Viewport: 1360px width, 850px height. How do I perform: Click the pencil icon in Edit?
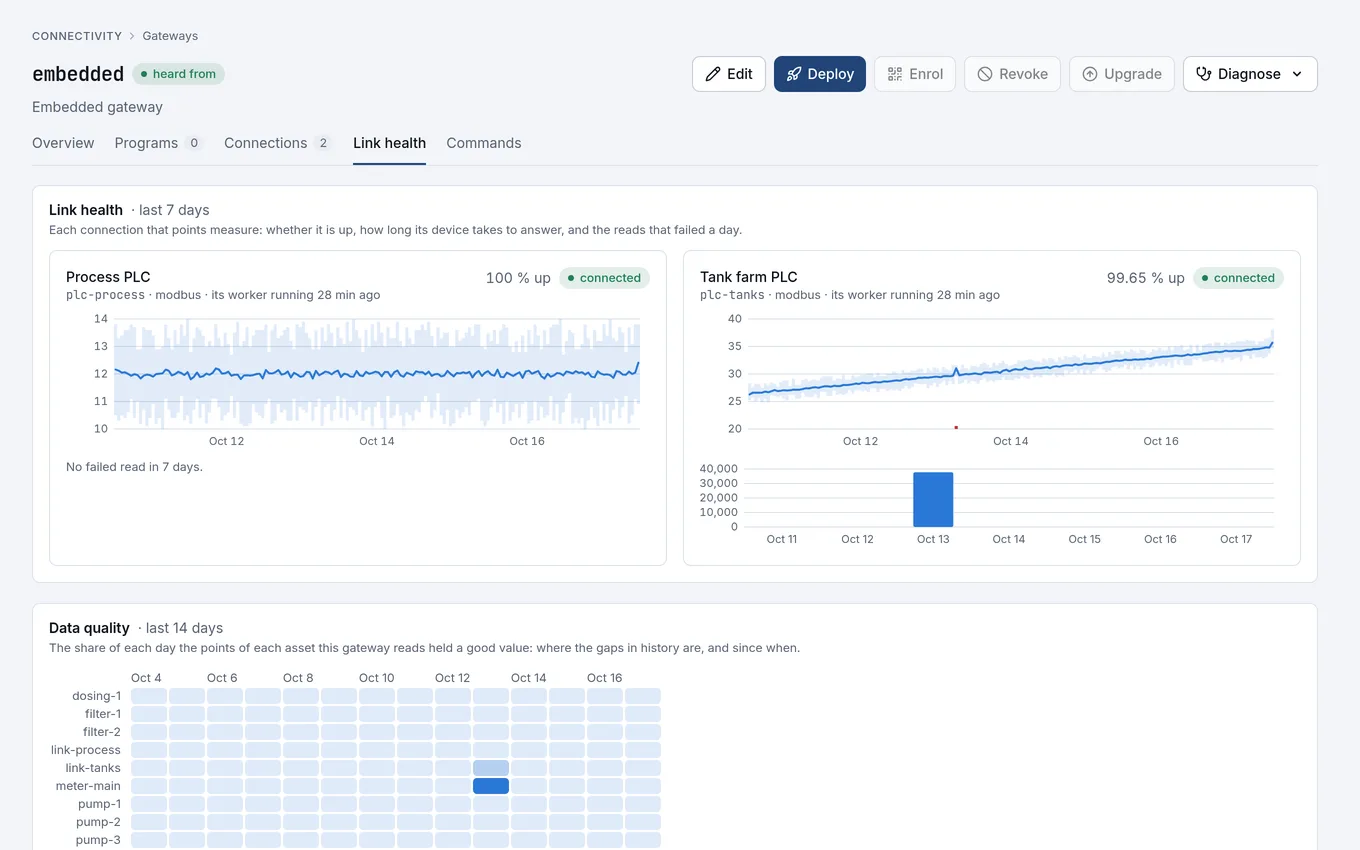click(713, 74)
